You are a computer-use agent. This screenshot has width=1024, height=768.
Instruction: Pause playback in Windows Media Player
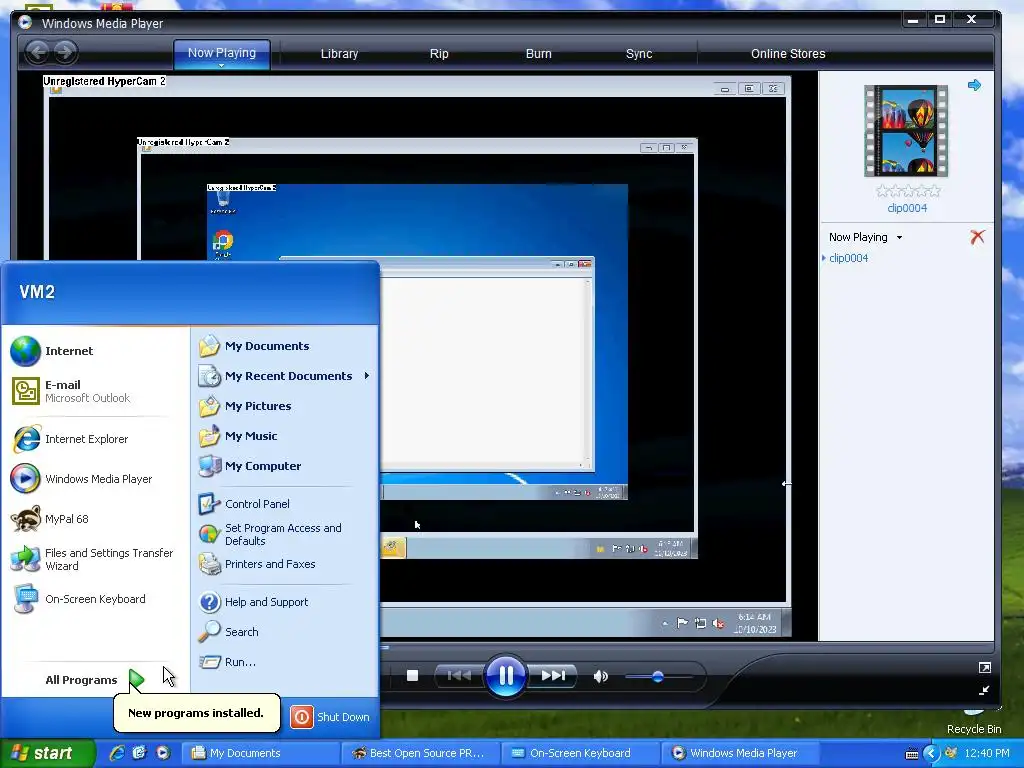pyautogui.click(x=505, y=675)
